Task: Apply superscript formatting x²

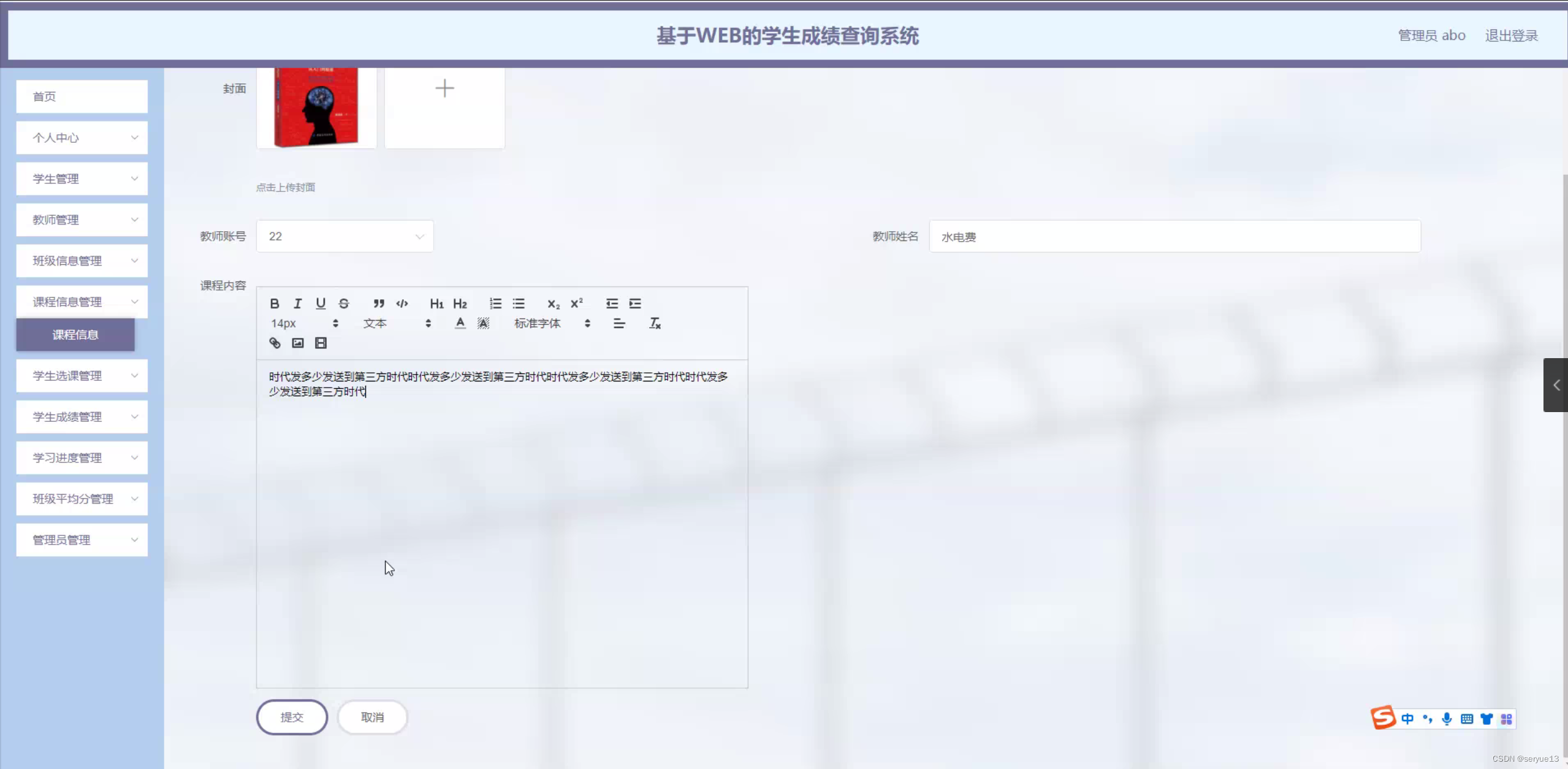Action: coord(576,303)
